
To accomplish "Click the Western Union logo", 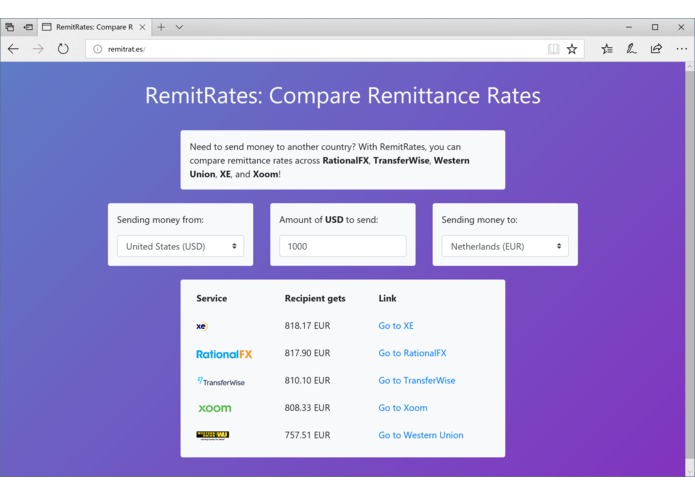I will coord(212,436).
